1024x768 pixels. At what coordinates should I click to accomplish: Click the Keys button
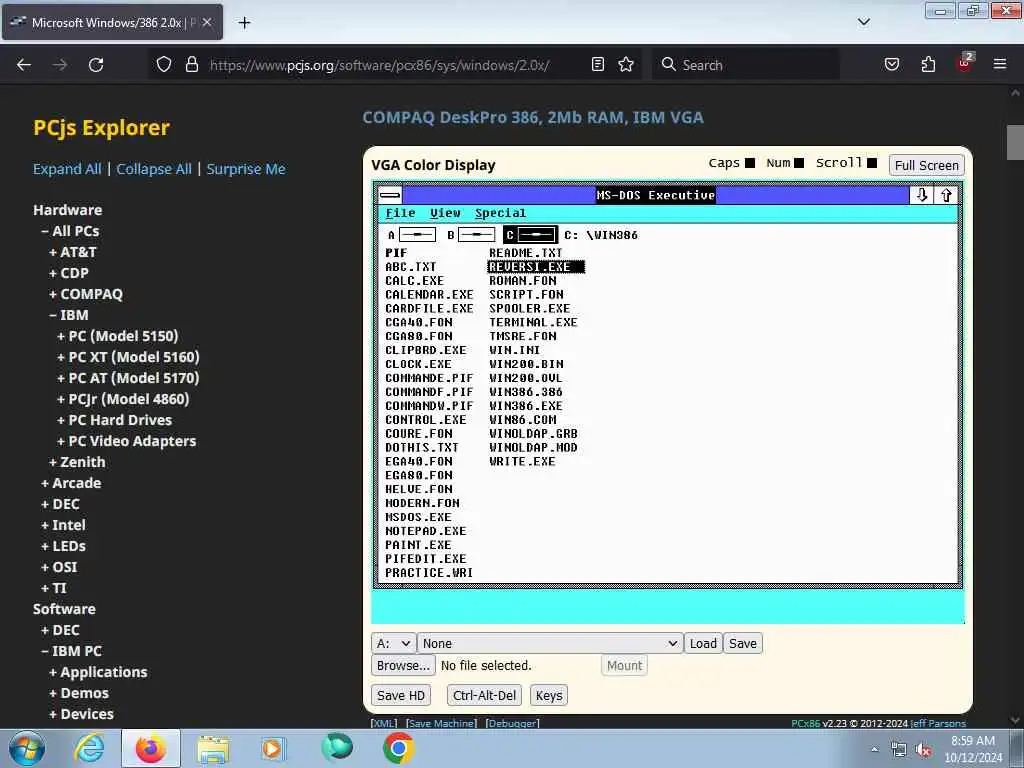[x=549, y=696]
